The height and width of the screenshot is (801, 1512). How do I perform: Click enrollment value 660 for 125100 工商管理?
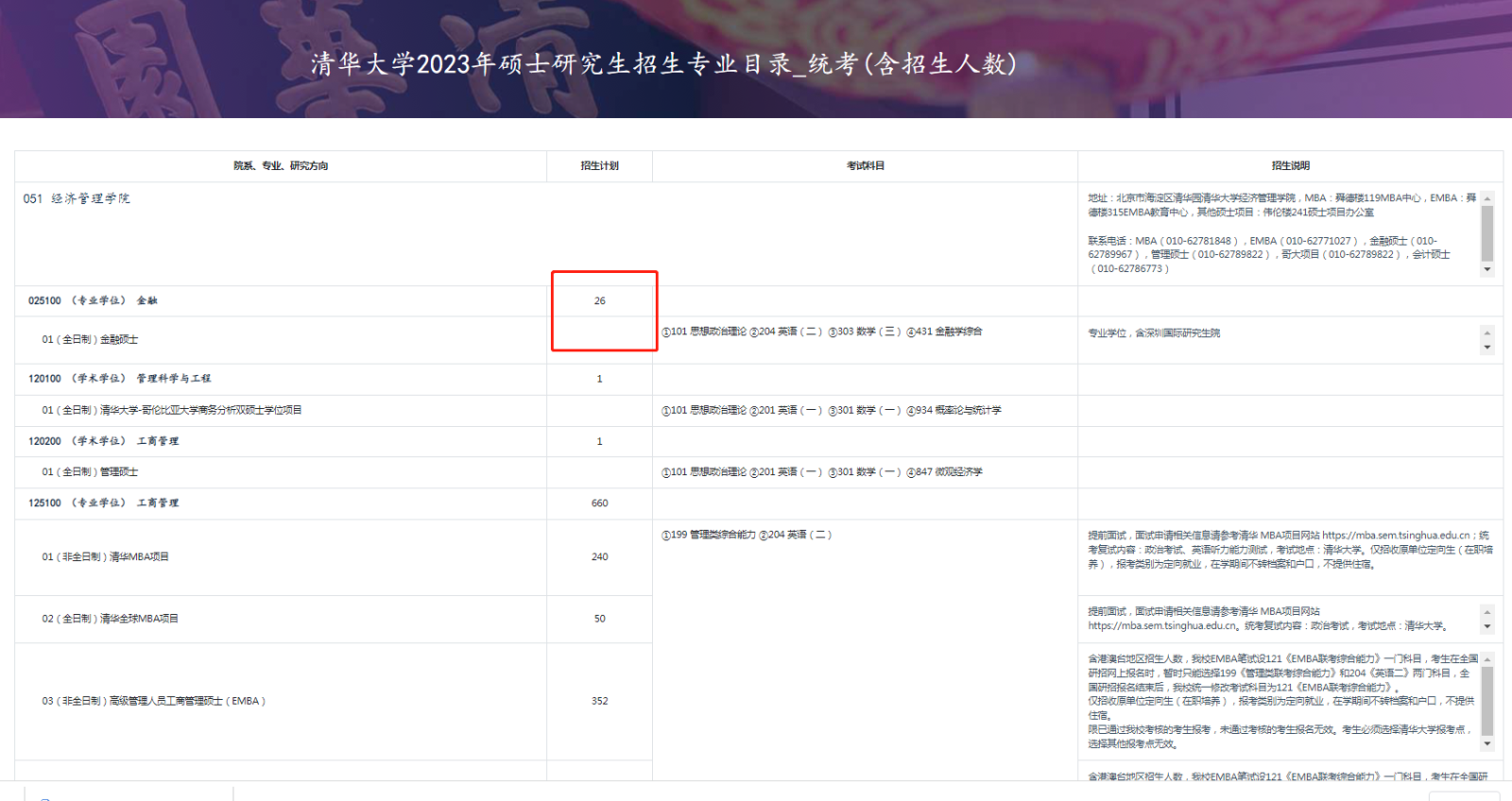pyautogui.click(x=599, y=503)
